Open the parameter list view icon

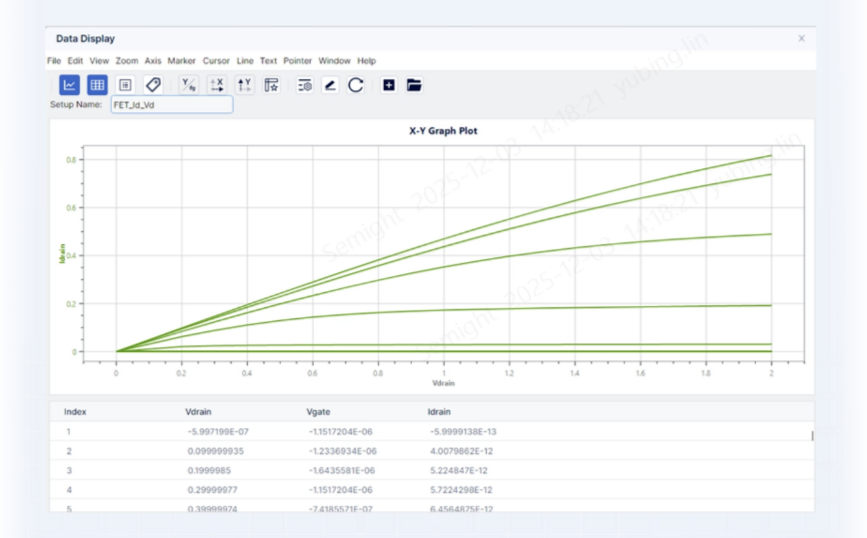click(126, 85)
